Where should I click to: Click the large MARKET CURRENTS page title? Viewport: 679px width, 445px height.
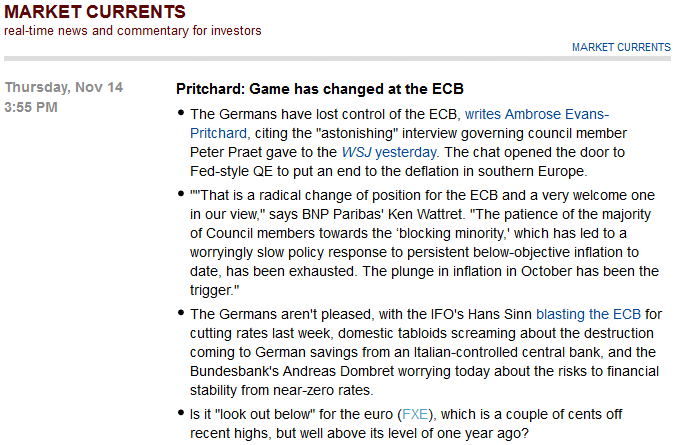[95, 12]
